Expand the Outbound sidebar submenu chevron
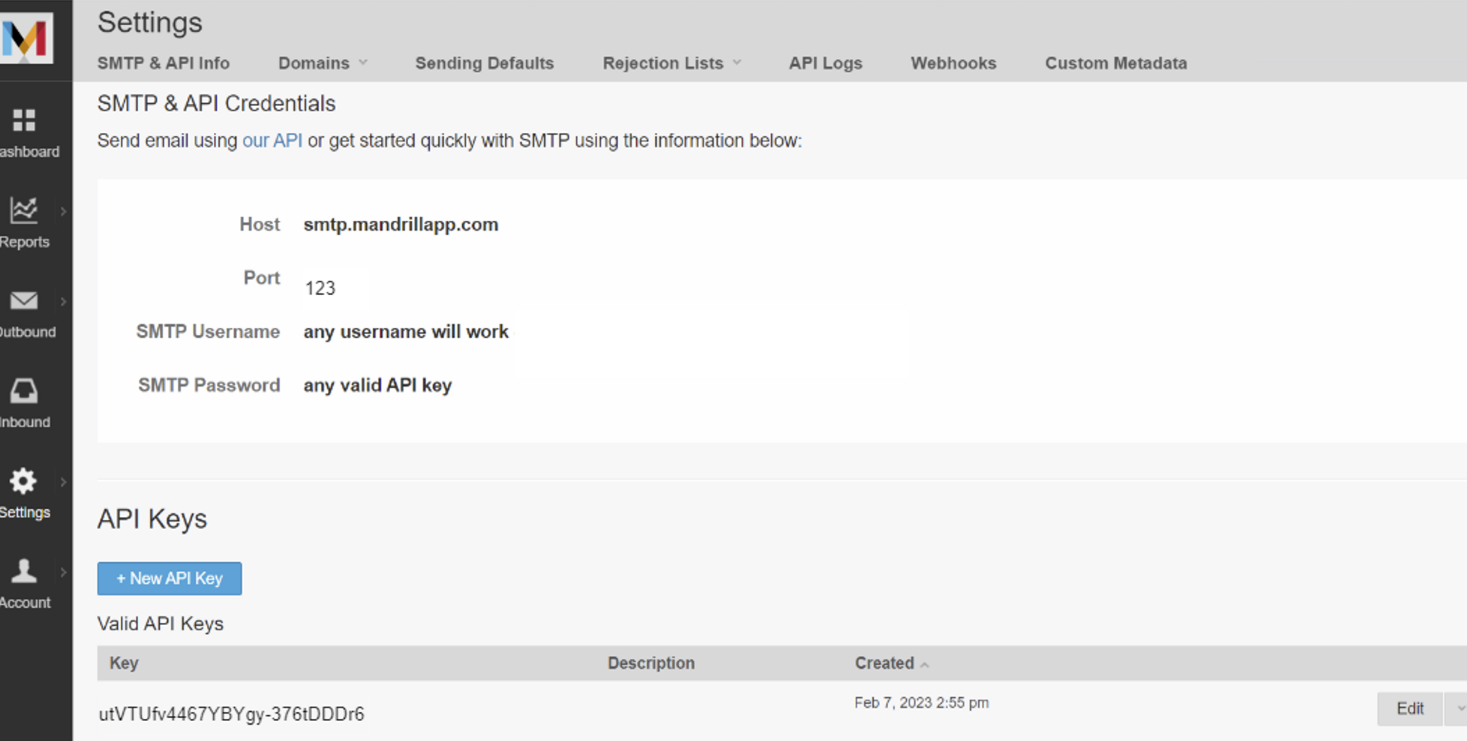 tap(62, 303)
